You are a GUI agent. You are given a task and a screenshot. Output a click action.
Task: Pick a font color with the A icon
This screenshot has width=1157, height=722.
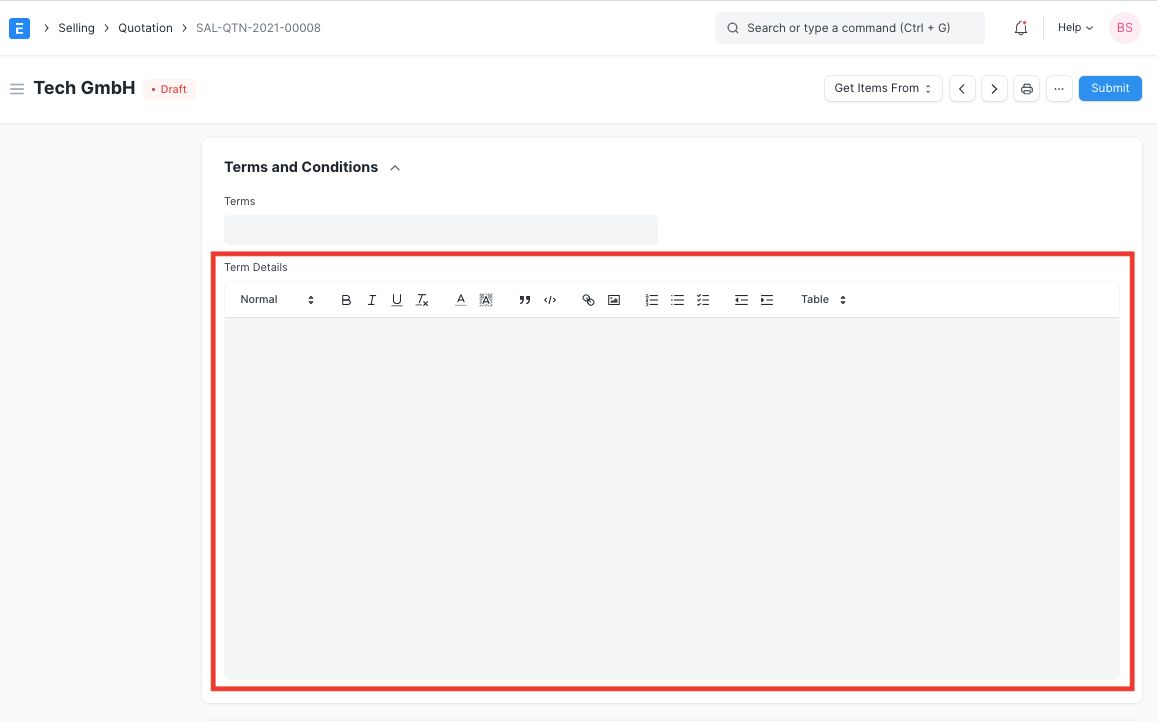coord(460,299)
